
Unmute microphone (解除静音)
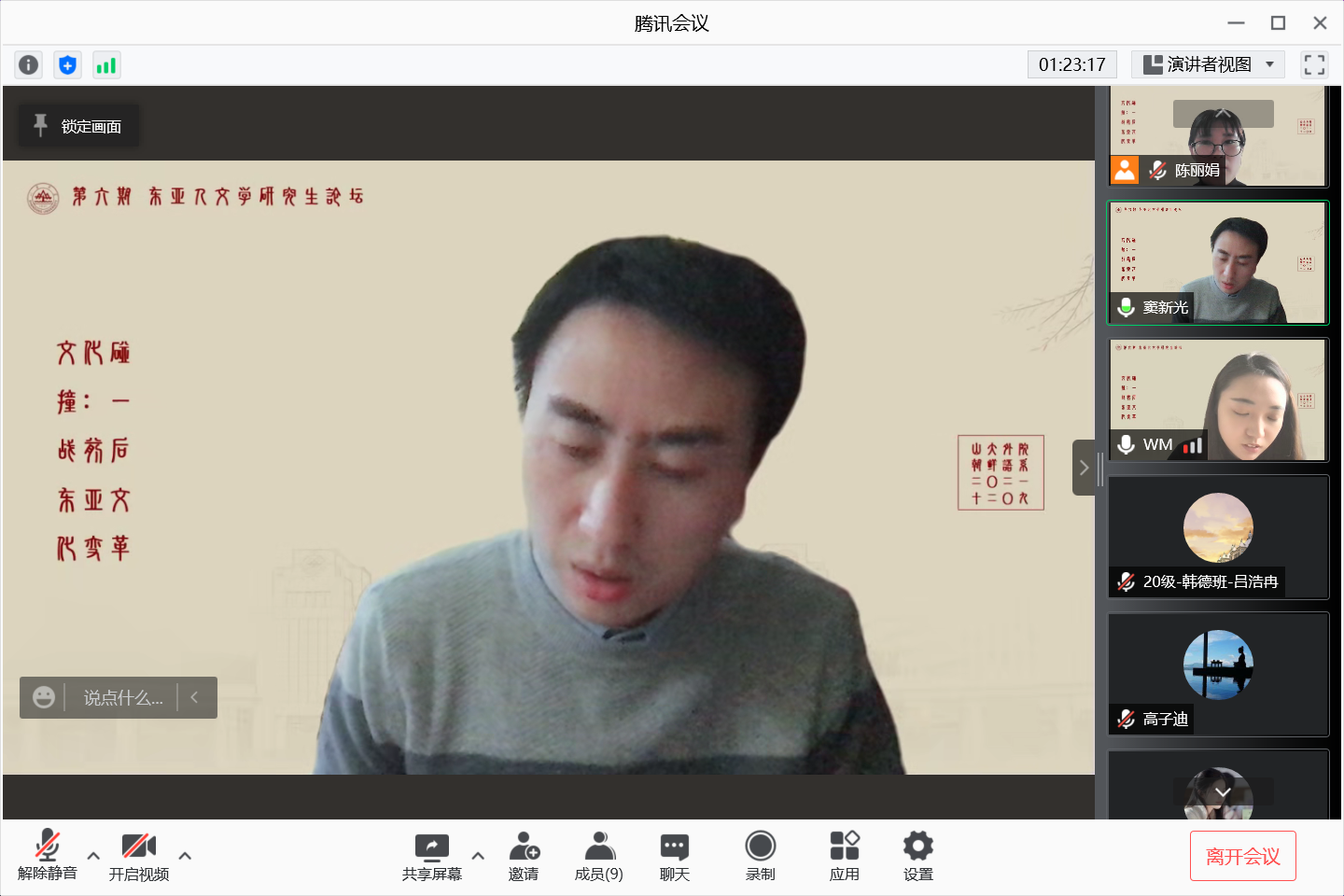(x=48, y=856)
